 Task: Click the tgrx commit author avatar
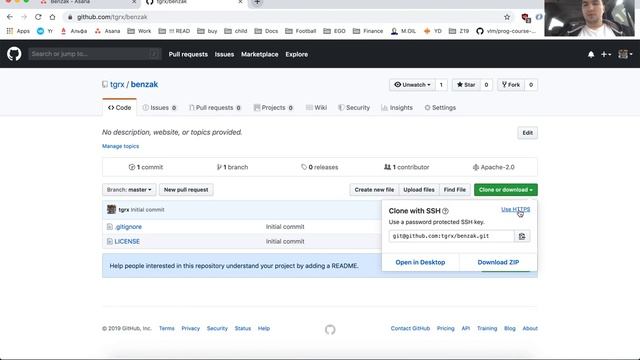pos(111,209)
